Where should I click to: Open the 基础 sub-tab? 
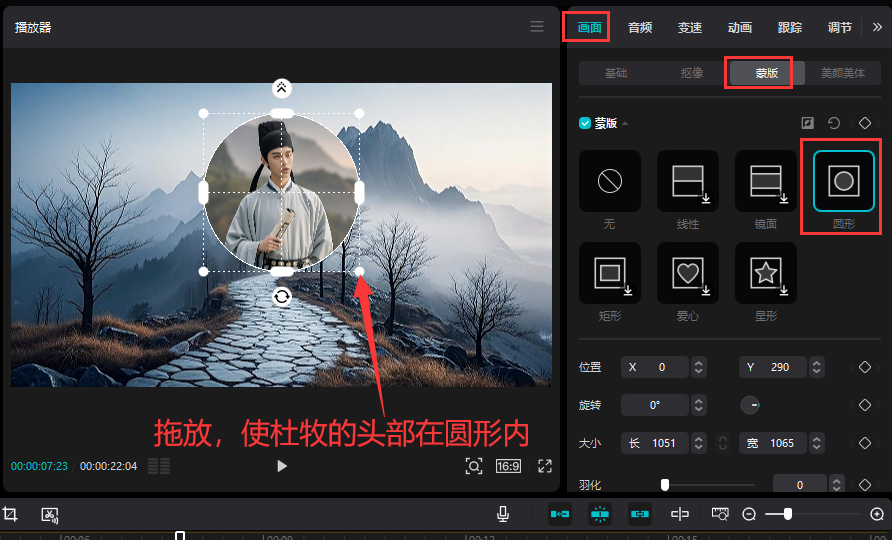(616, 73)
